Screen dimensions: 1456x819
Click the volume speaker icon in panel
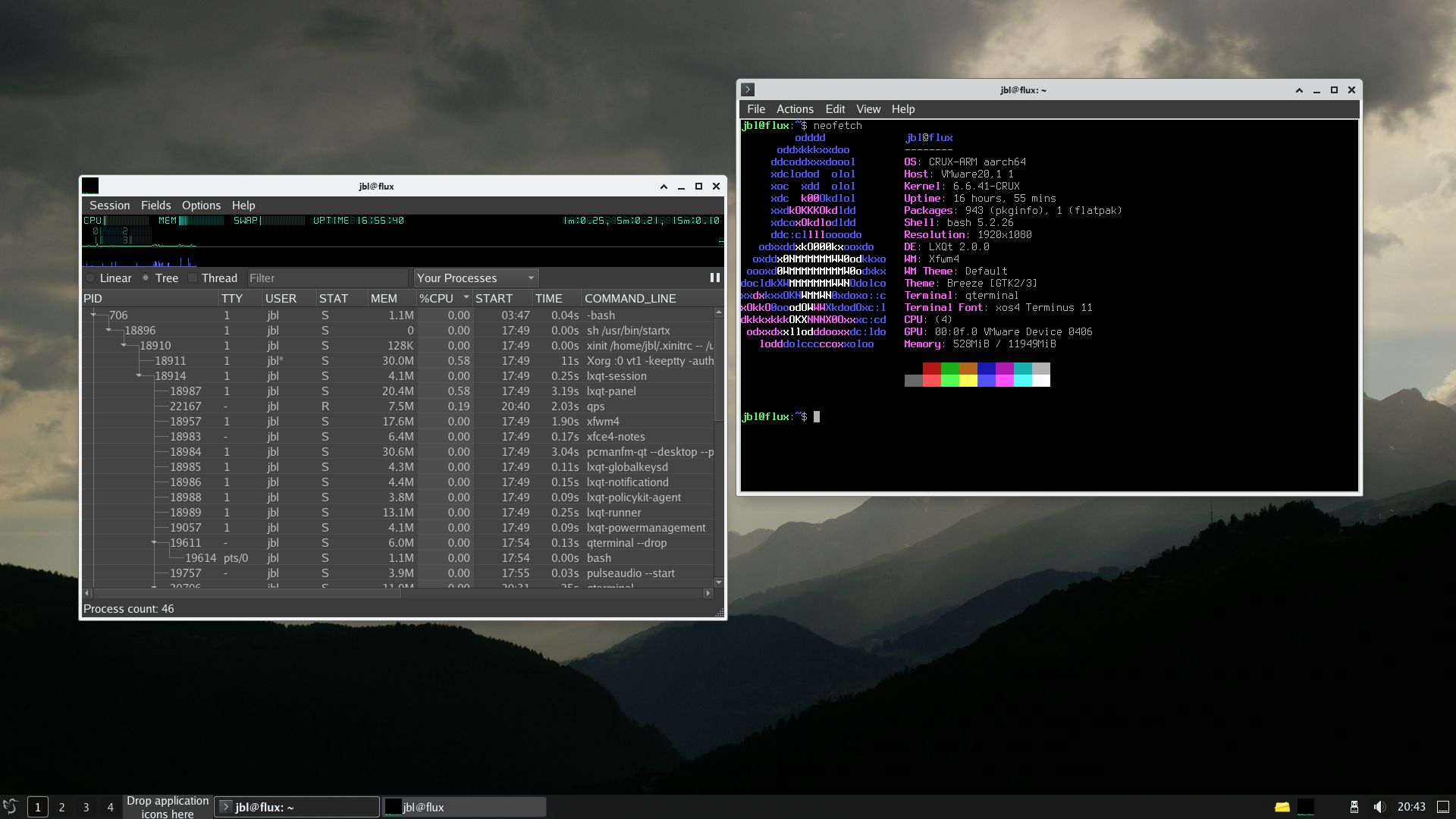[1379, 807]
